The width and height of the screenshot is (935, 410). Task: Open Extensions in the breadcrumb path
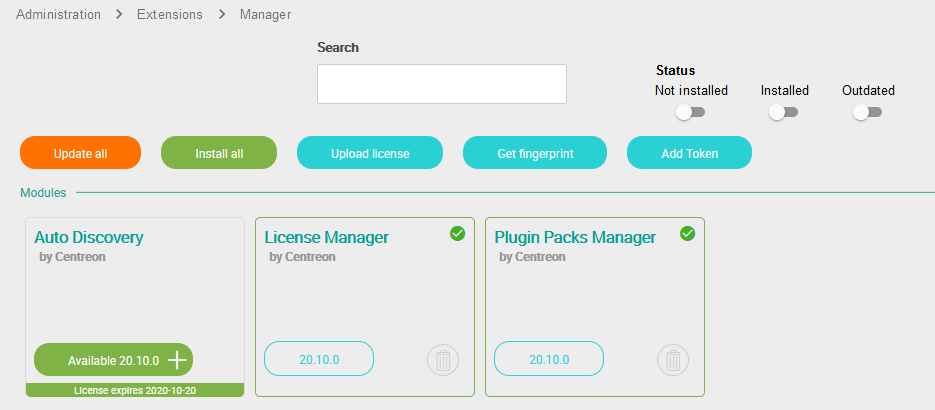point(169,15)
